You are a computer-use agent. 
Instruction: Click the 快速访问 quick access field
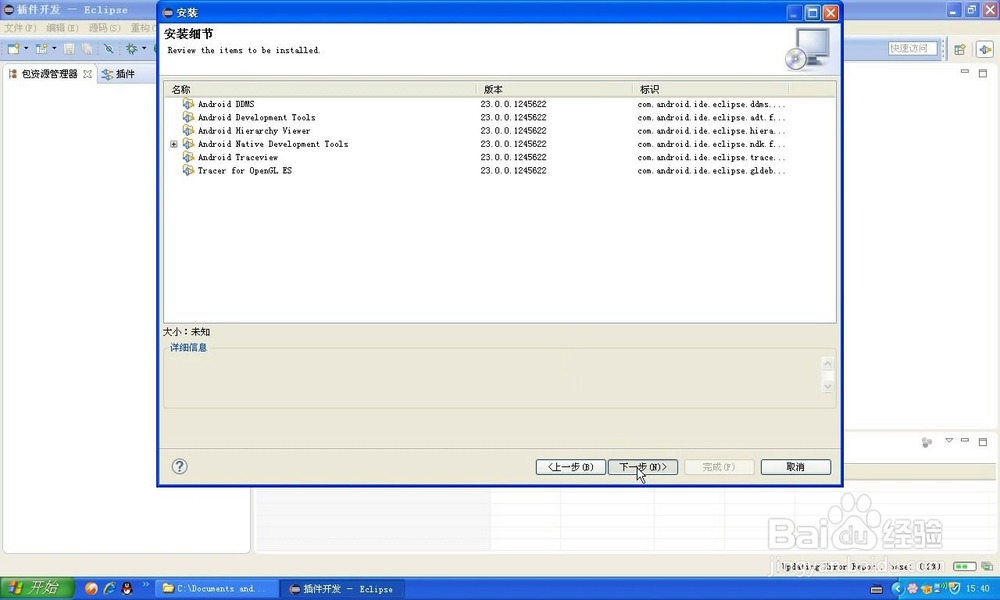[913, 48]
